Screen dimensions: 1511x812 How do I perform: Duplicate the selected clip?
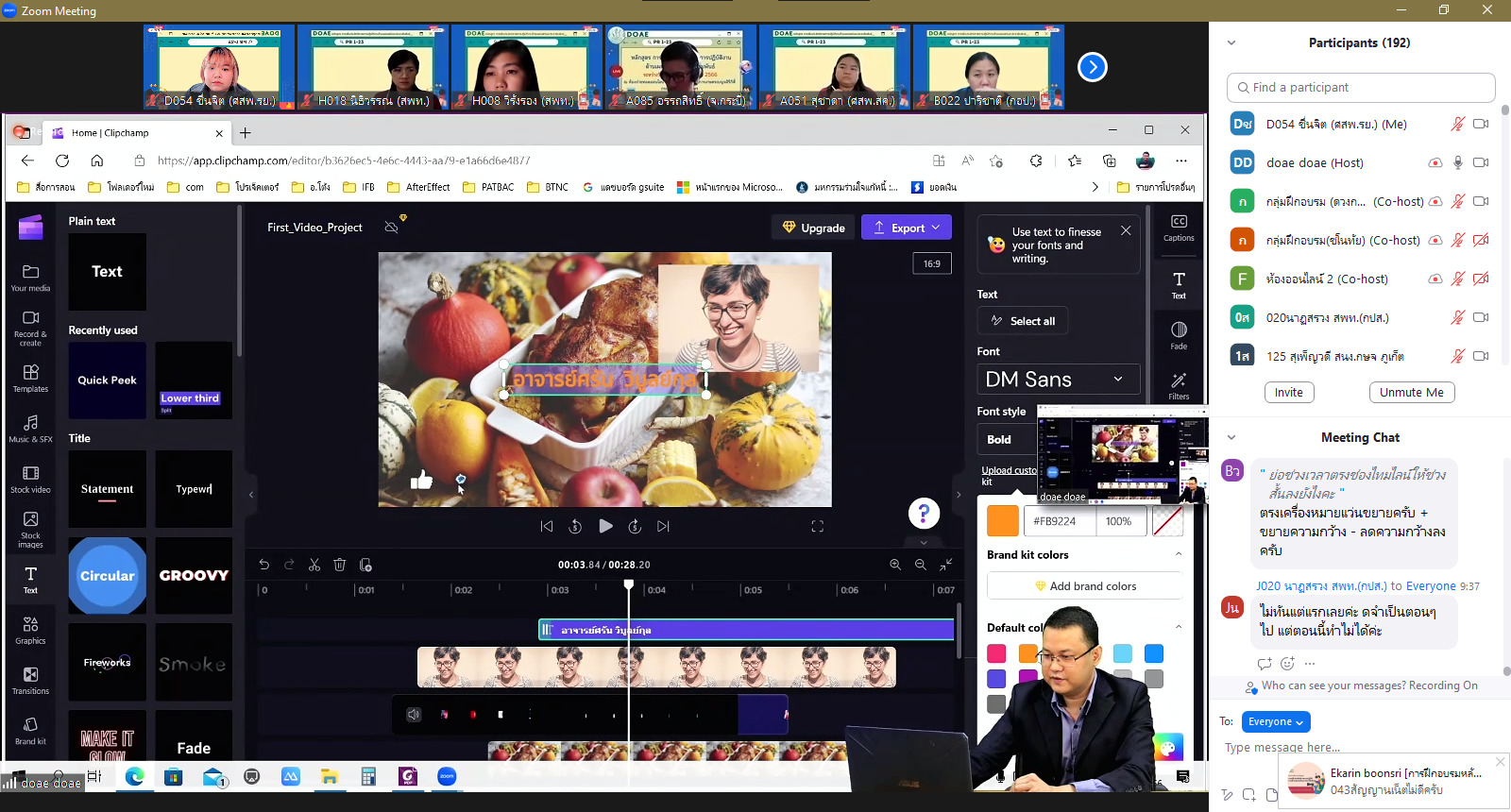(x=365, y=565)
